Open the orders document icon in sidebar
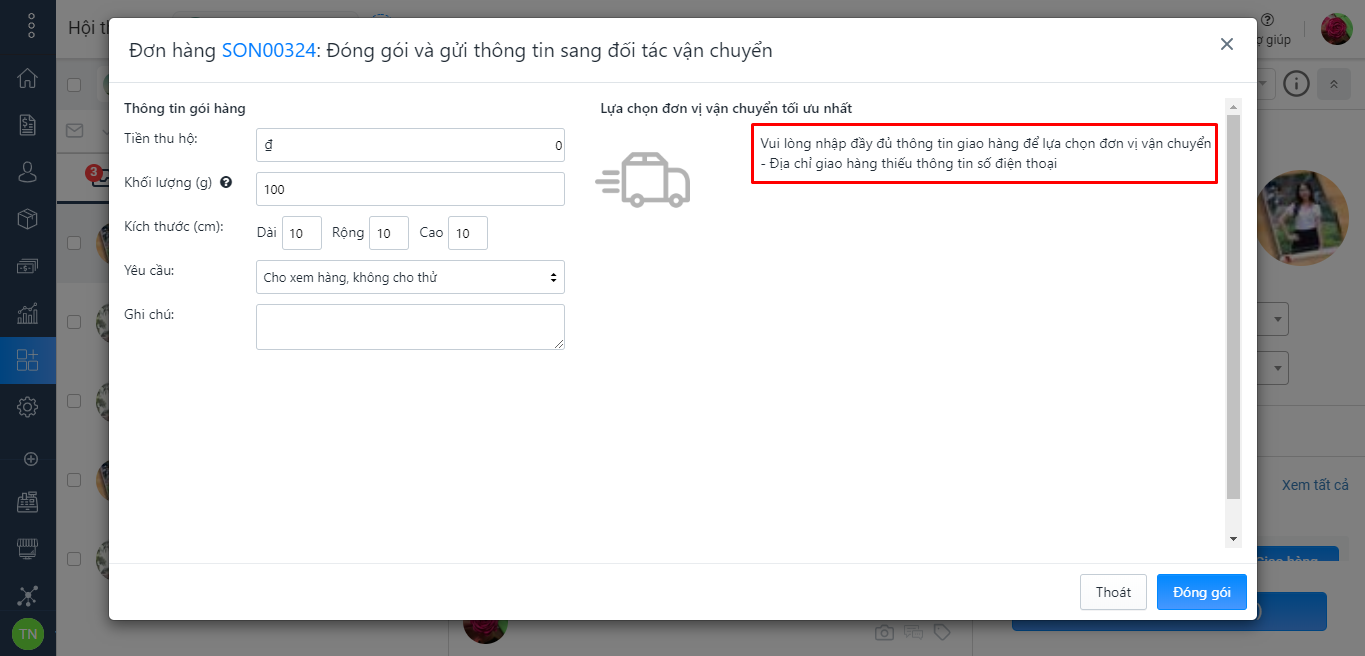1365x656 pixels. pyautogui.click(x=28, y=125)
